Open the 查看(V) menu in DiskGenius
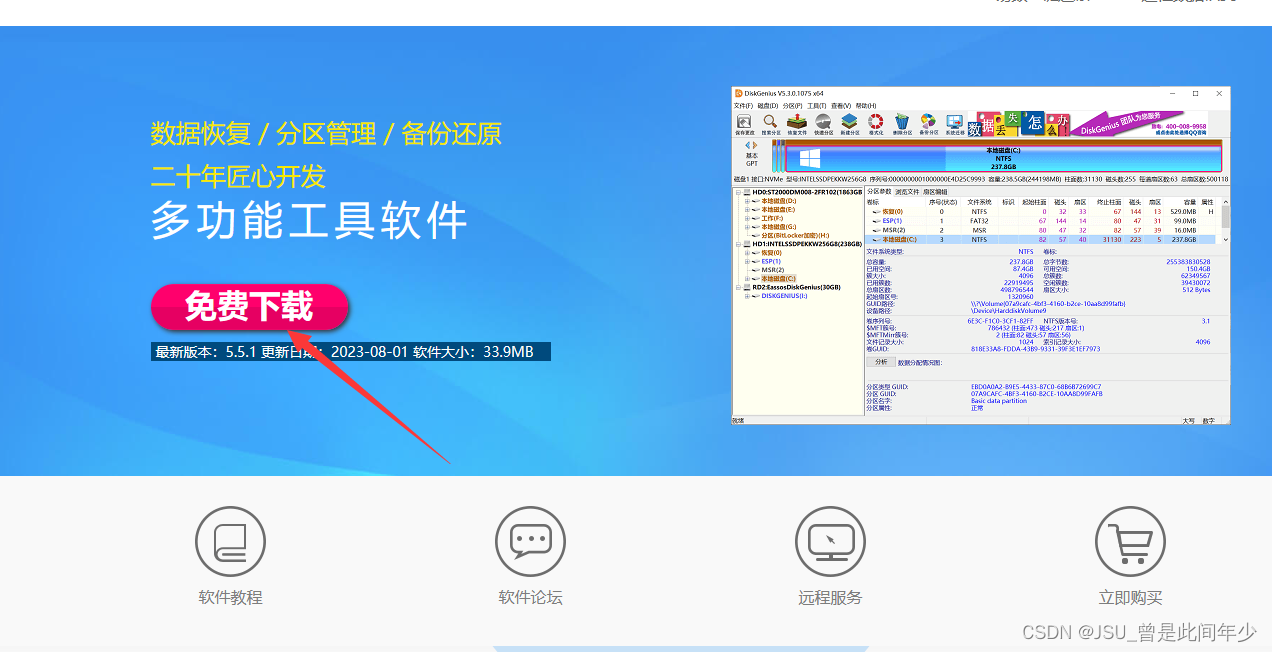Viewport: 1272px width, 652px height. click(x=841, y=106)
